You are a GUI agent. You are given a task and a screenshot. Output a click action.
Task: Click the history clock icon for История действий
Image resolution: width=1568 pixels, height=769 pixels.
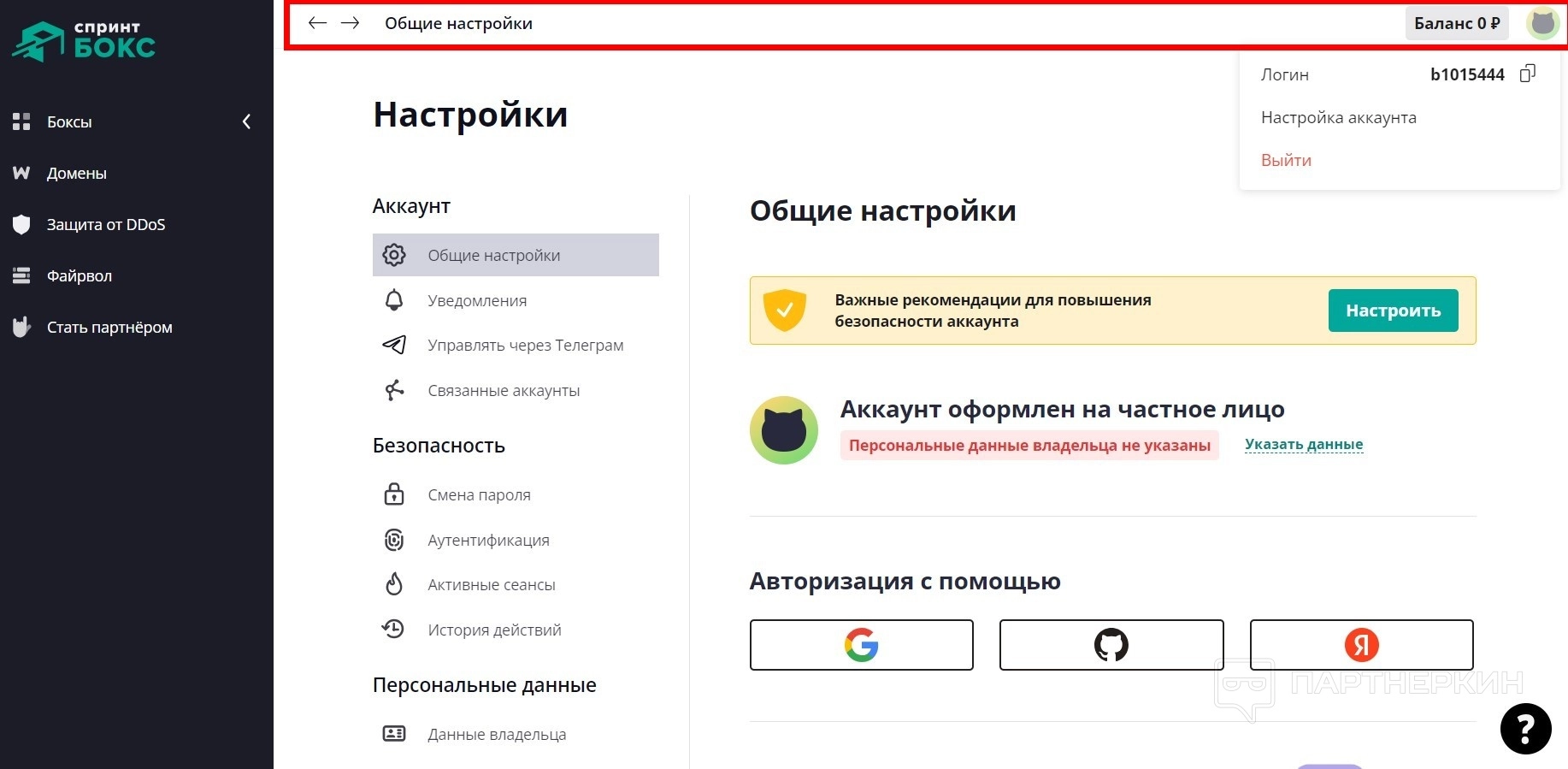pyautogui.click(x=393, y=630)
